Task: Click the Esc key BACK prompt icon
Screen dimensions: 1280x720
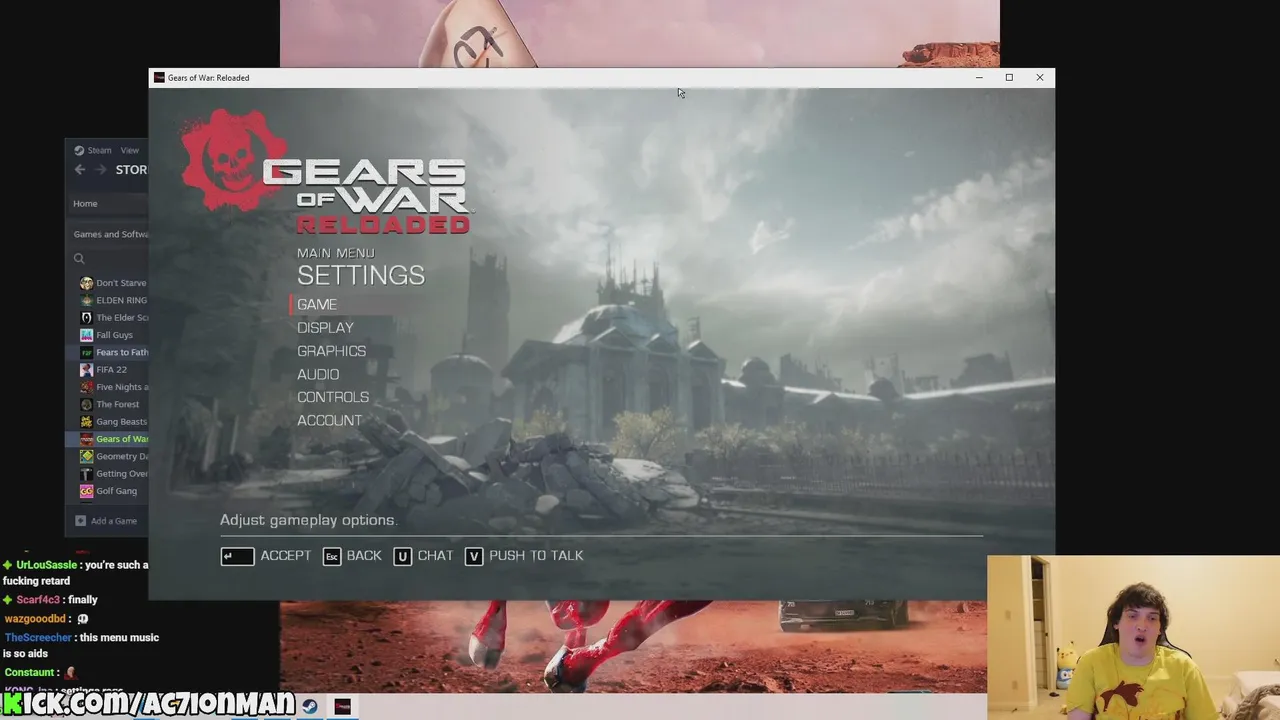Action: pos(332,556)
